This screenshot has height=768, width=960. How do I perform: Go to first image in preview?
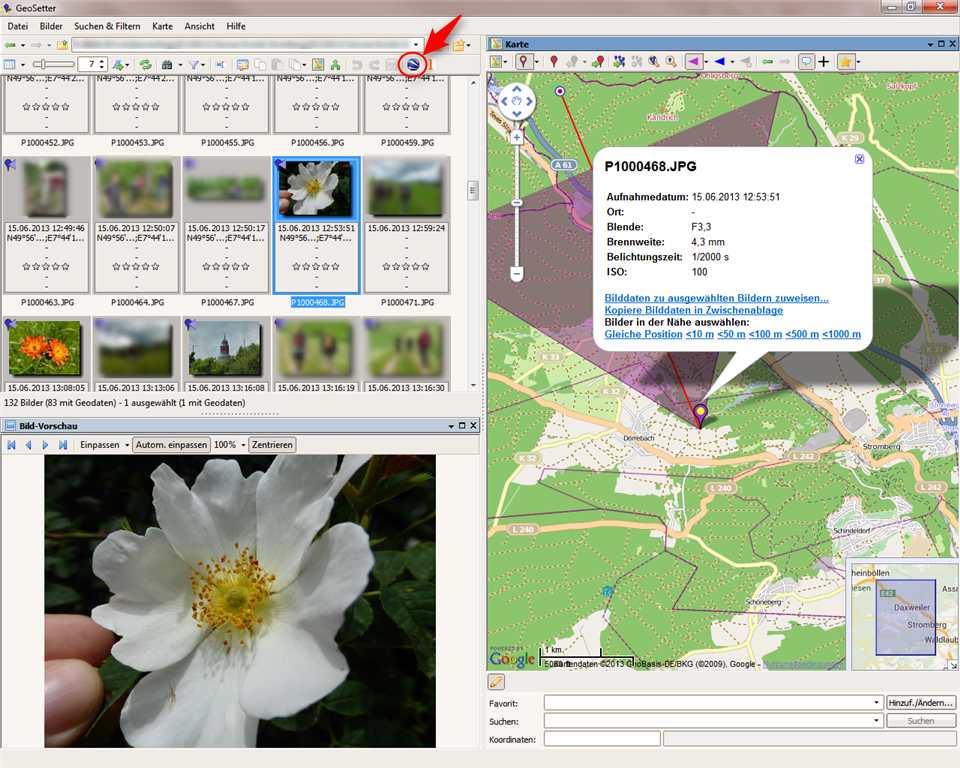click(x=12, y=445)
